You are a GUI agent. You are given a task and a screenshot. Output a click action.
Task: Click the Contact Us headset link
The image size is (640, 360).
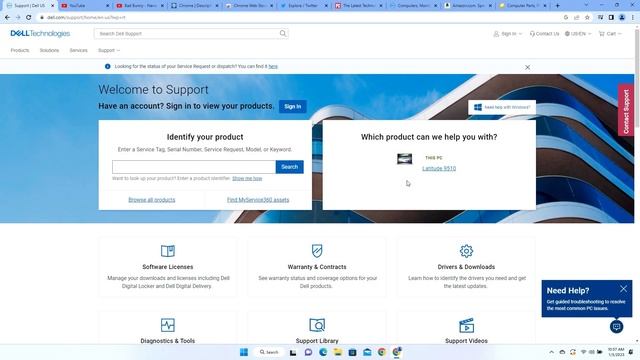(544, 33)
